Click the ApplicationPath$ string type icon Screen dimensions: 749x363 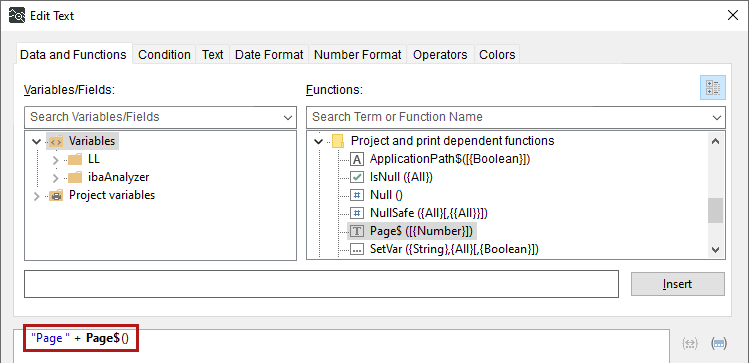pos(357,160)
